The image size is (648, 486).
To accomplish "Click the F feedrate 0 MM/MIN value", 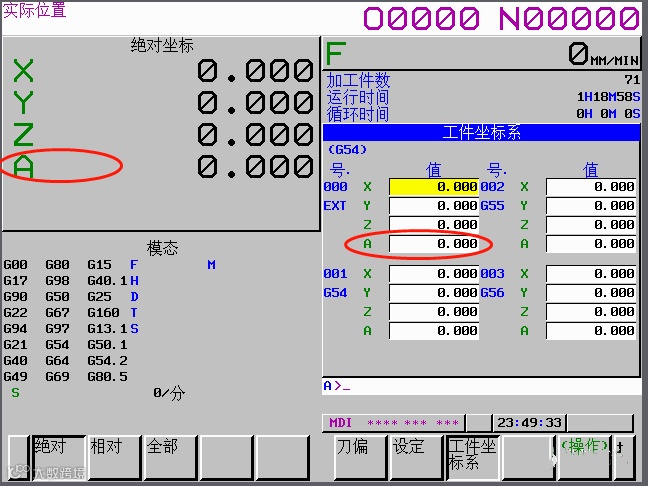I will 603,55.
